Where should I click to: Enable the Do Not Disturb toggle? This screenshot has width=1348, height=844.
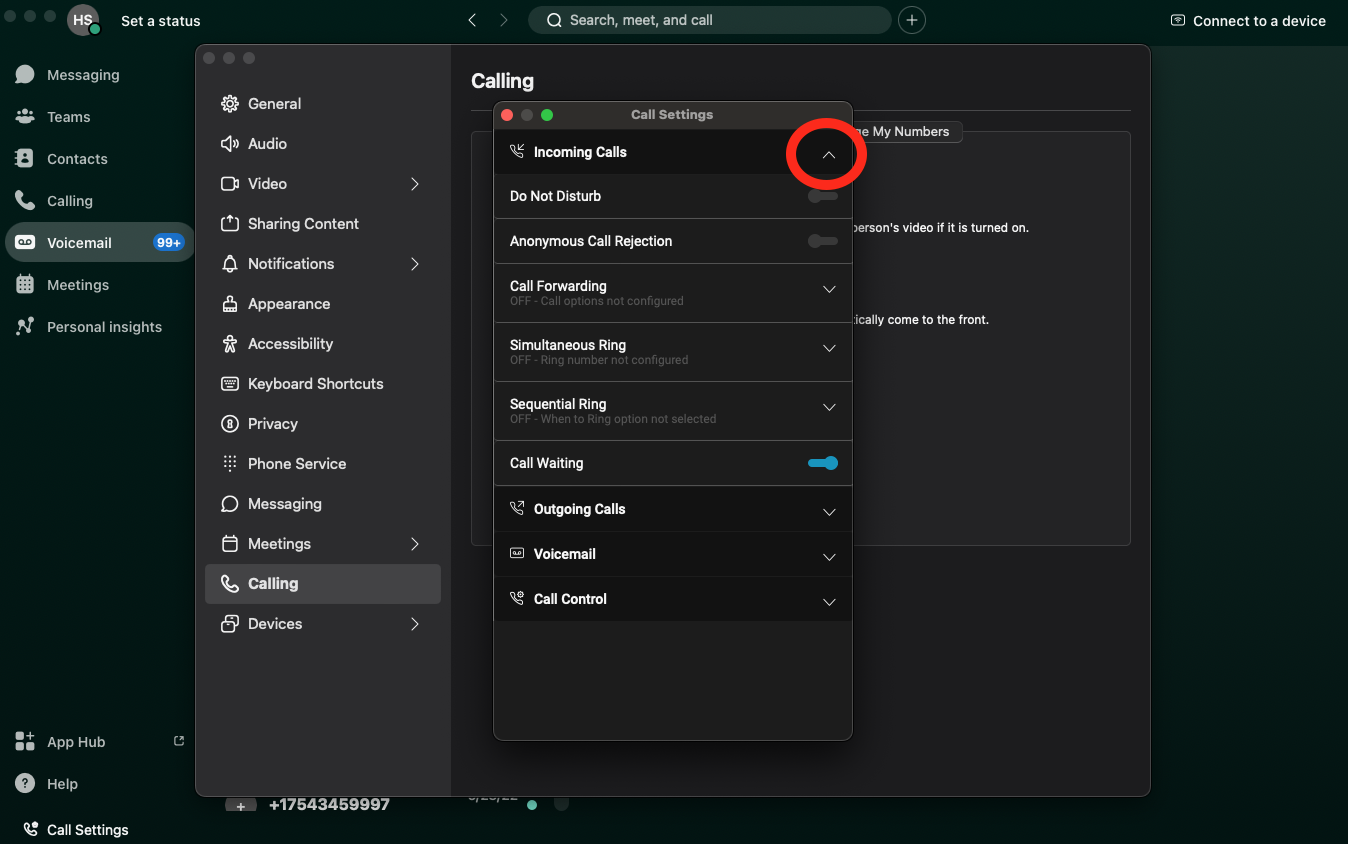coord(822,196)
